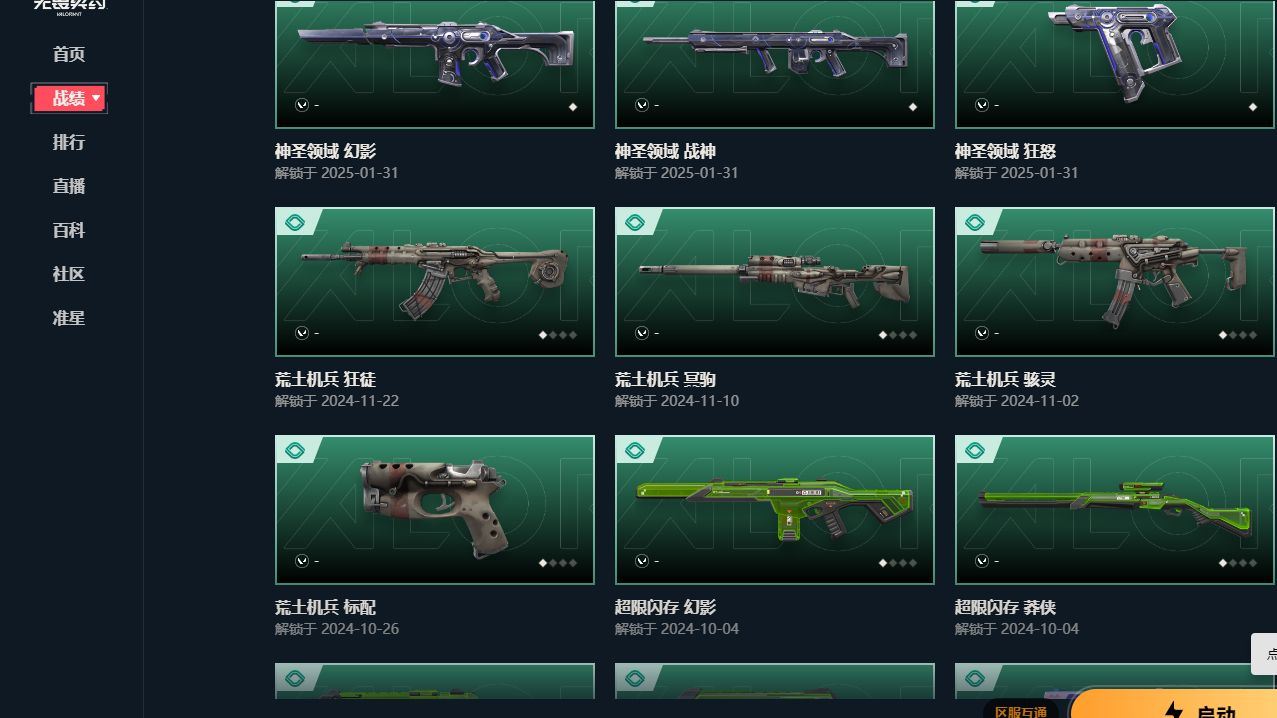The width and height of the screenshot is (1277, 718).
Task: Click the round chevron icon on 神圣领域 幻影
Action: 302,105
